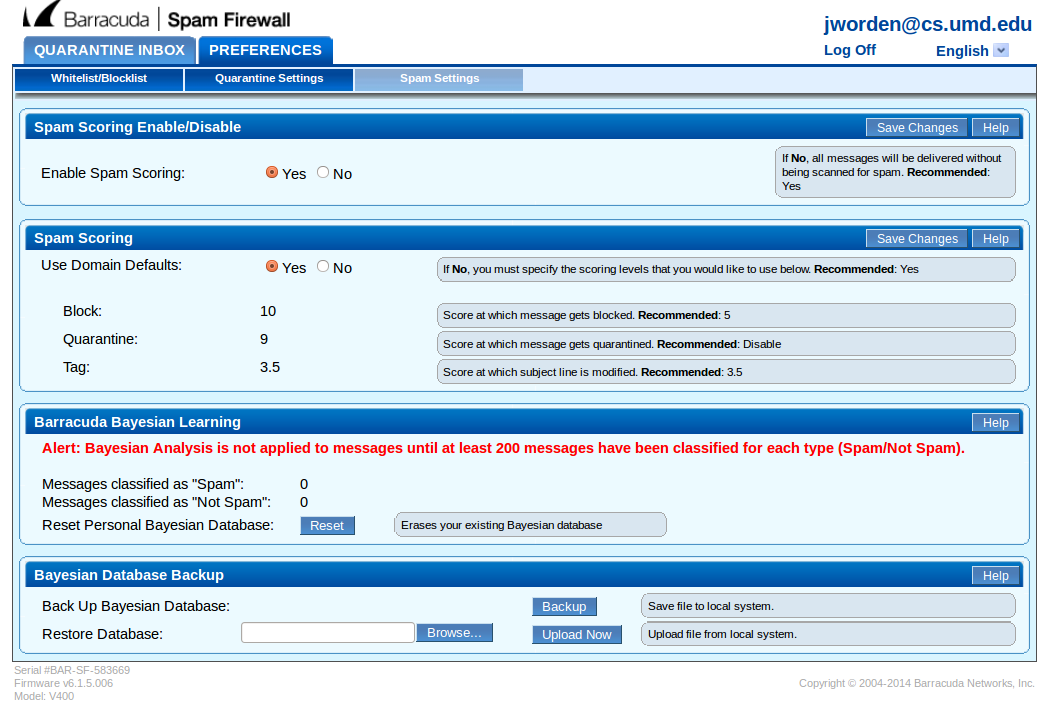Reset the Personal Bayesian Database
This screenshot has width=1055, height=717.
pyautogui.click(x=327, y=526)
